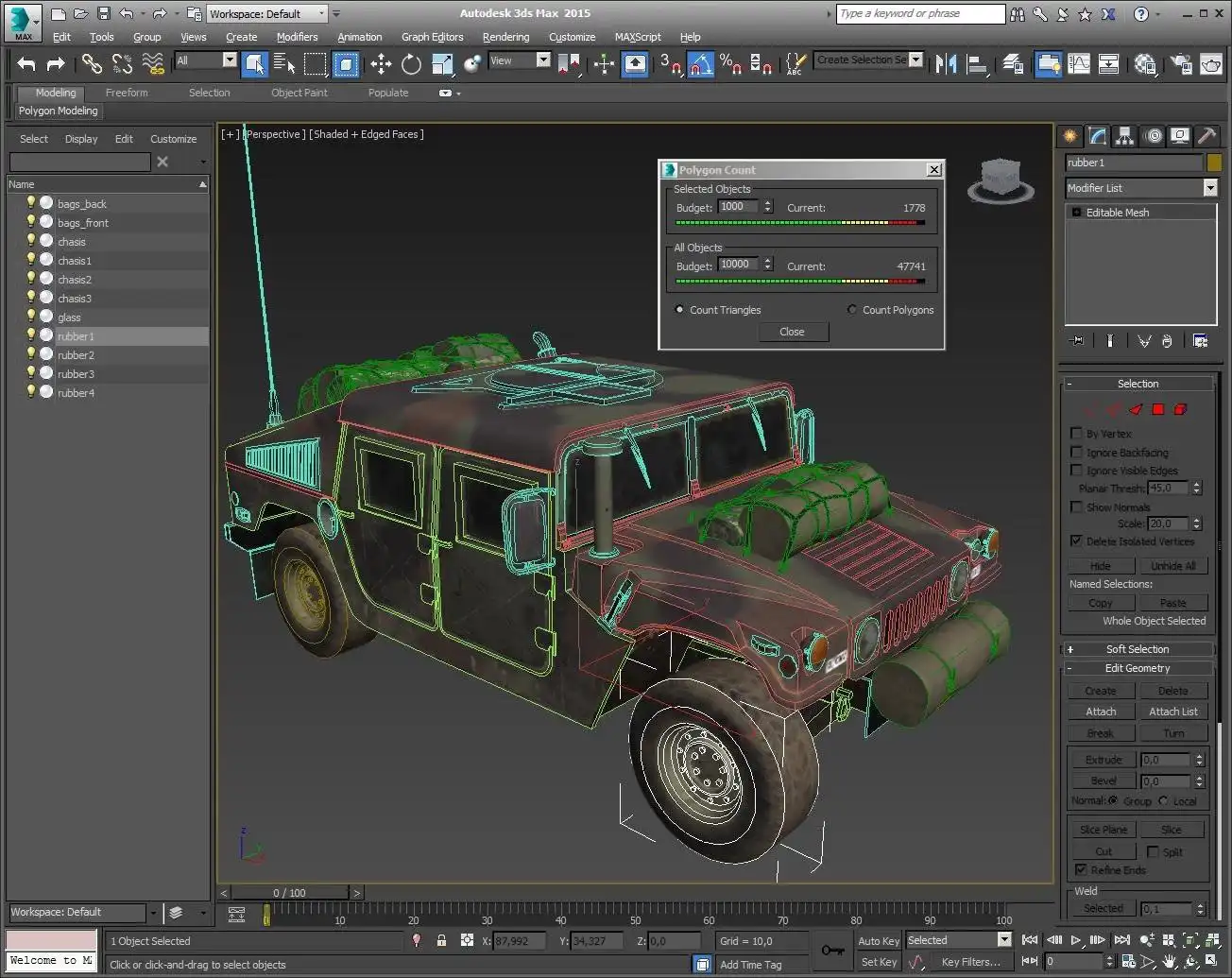Open the Modifier List dropdown
This screenshot has height=978, width=1232.
[1210, 188]
